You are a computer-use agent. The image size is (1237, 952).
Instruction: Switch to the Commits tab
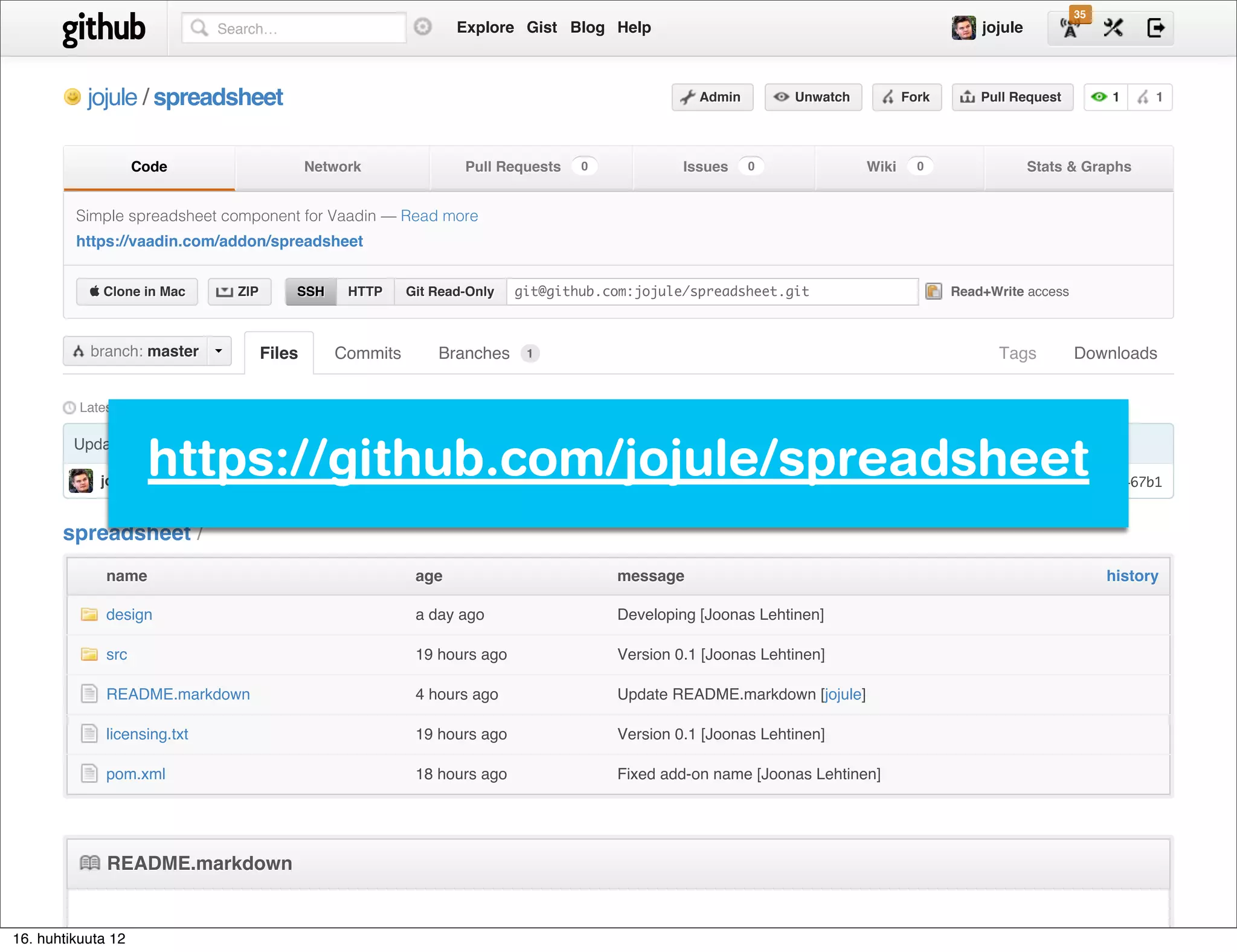point(367,353)
